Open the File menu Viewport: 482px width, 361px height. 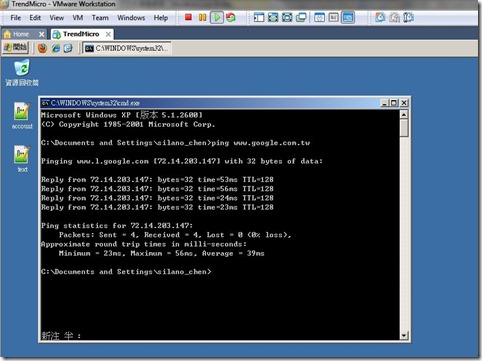[16, 18]
